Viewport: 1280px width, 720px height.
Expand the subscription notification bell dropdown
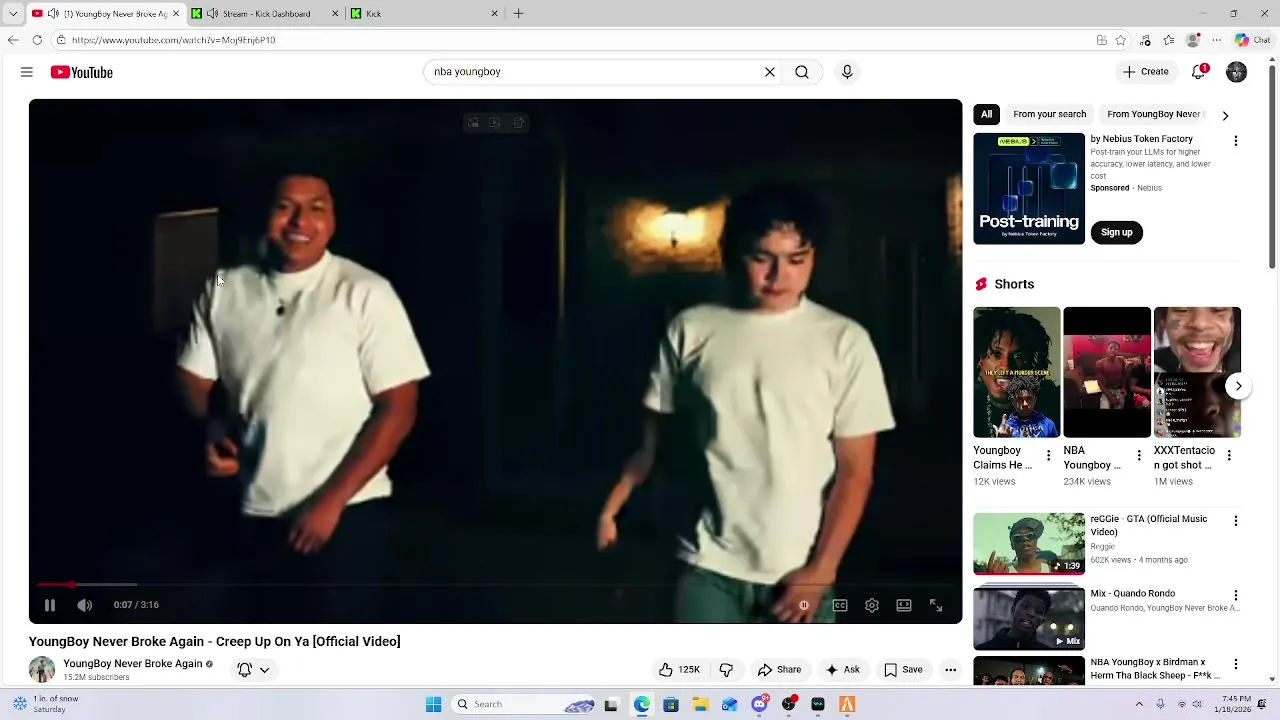[x=254, y=670]
